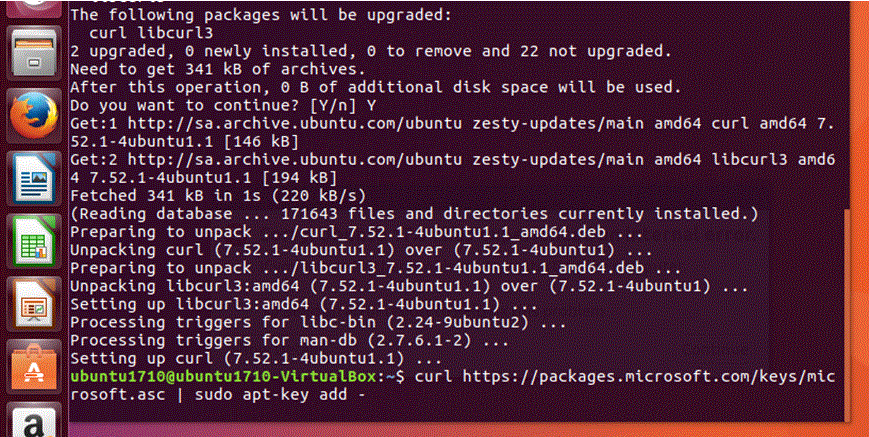Open the Amazon launcher icon
869x437 pixels.
[x=31, y=425]
